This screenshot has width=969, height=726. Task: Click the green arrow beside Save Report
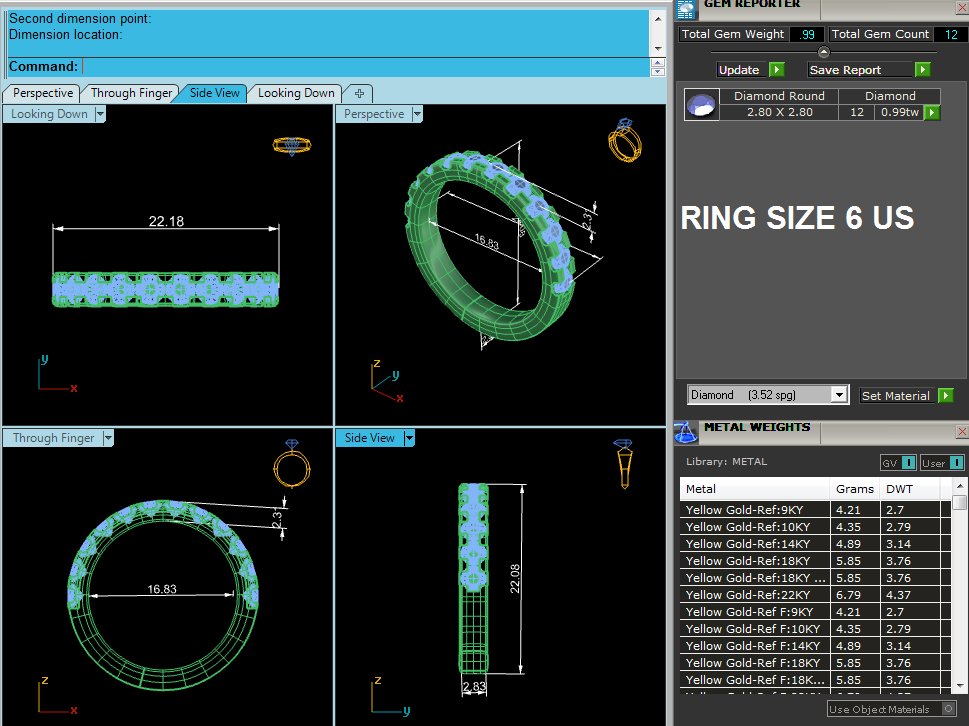point(923,70)
